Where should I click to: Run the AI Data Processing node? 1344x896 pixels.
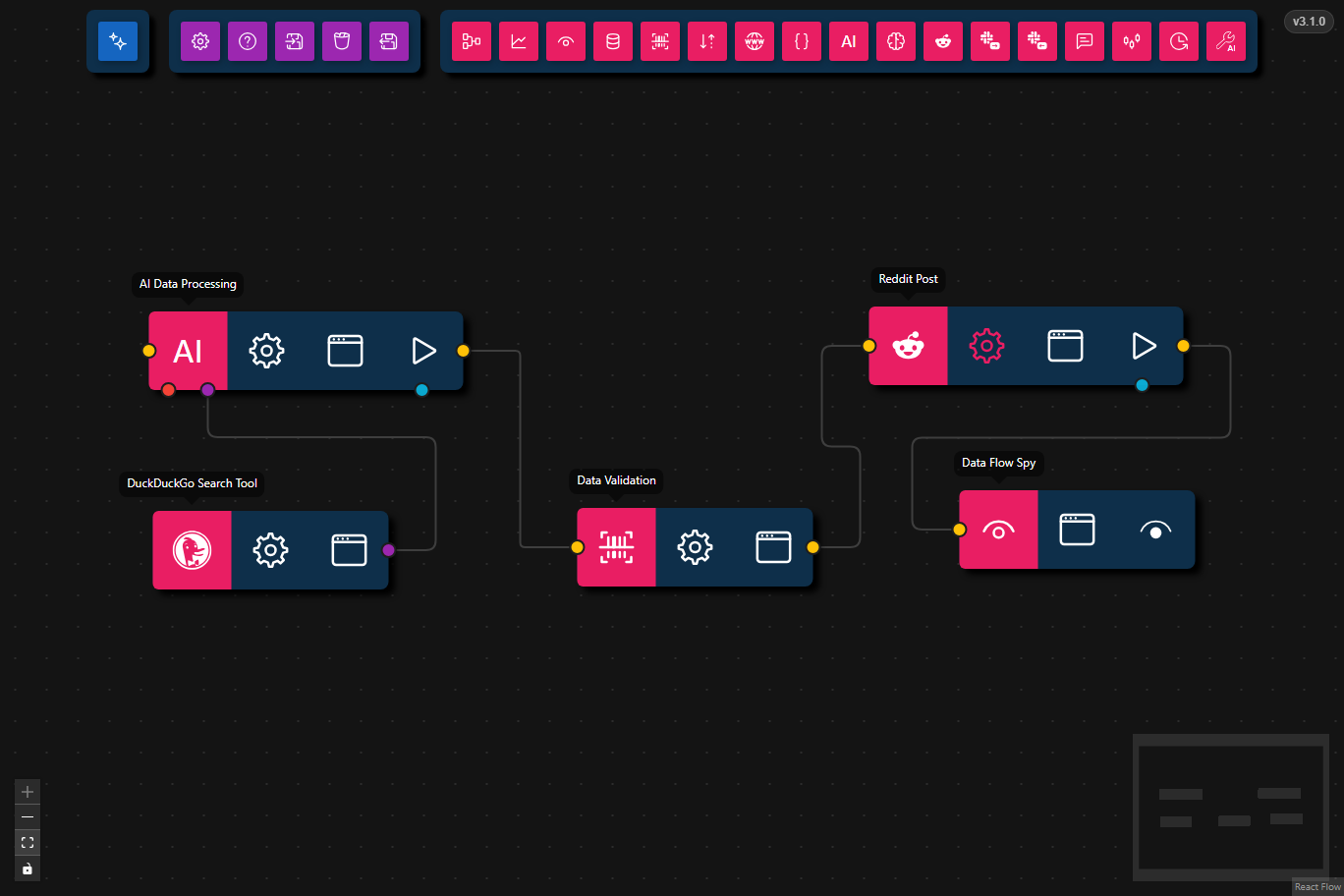pyautogui.click(x=423, y=351)
